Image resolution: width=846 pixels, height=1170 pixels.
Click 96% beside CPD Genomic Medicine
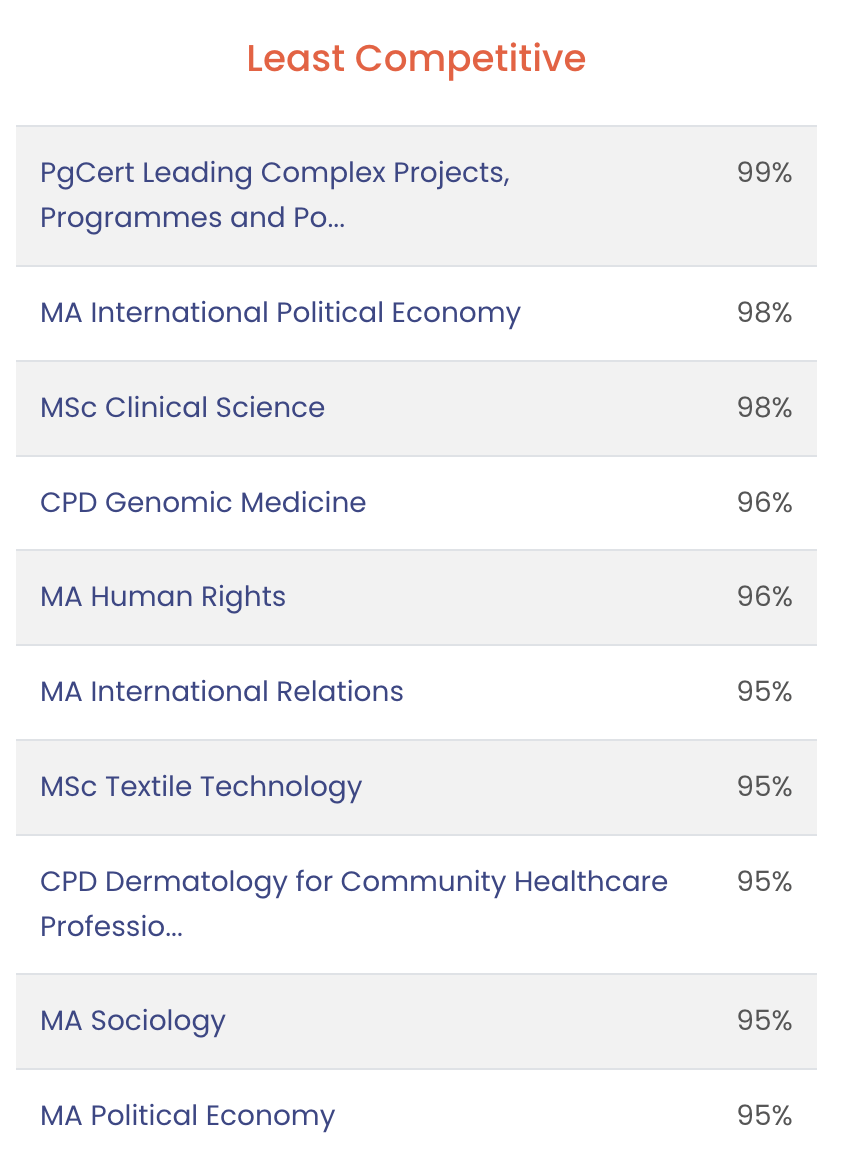click(x=764, y=502)
